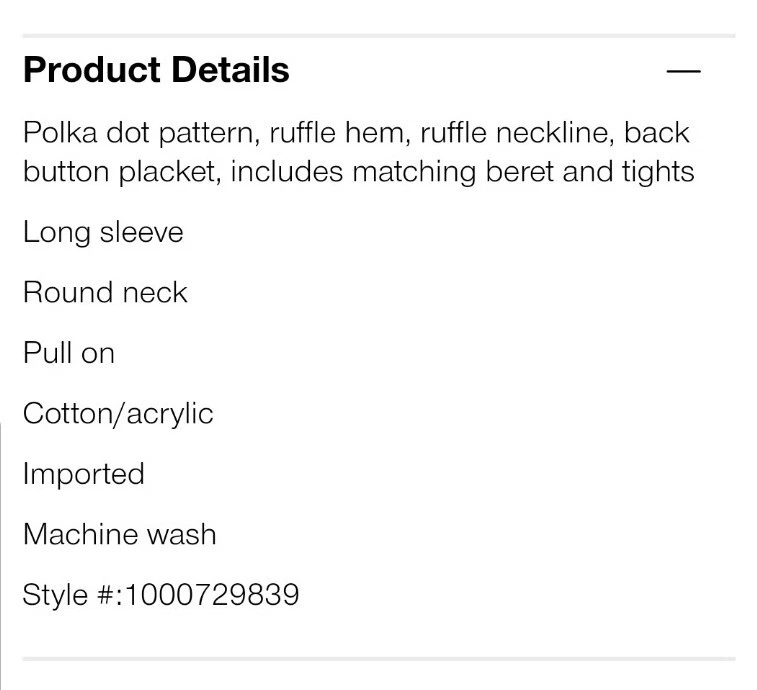The height and width of the screenshot is (690, 757).
Task: Select the Long sleeve detail line
Action: point(103,232)
